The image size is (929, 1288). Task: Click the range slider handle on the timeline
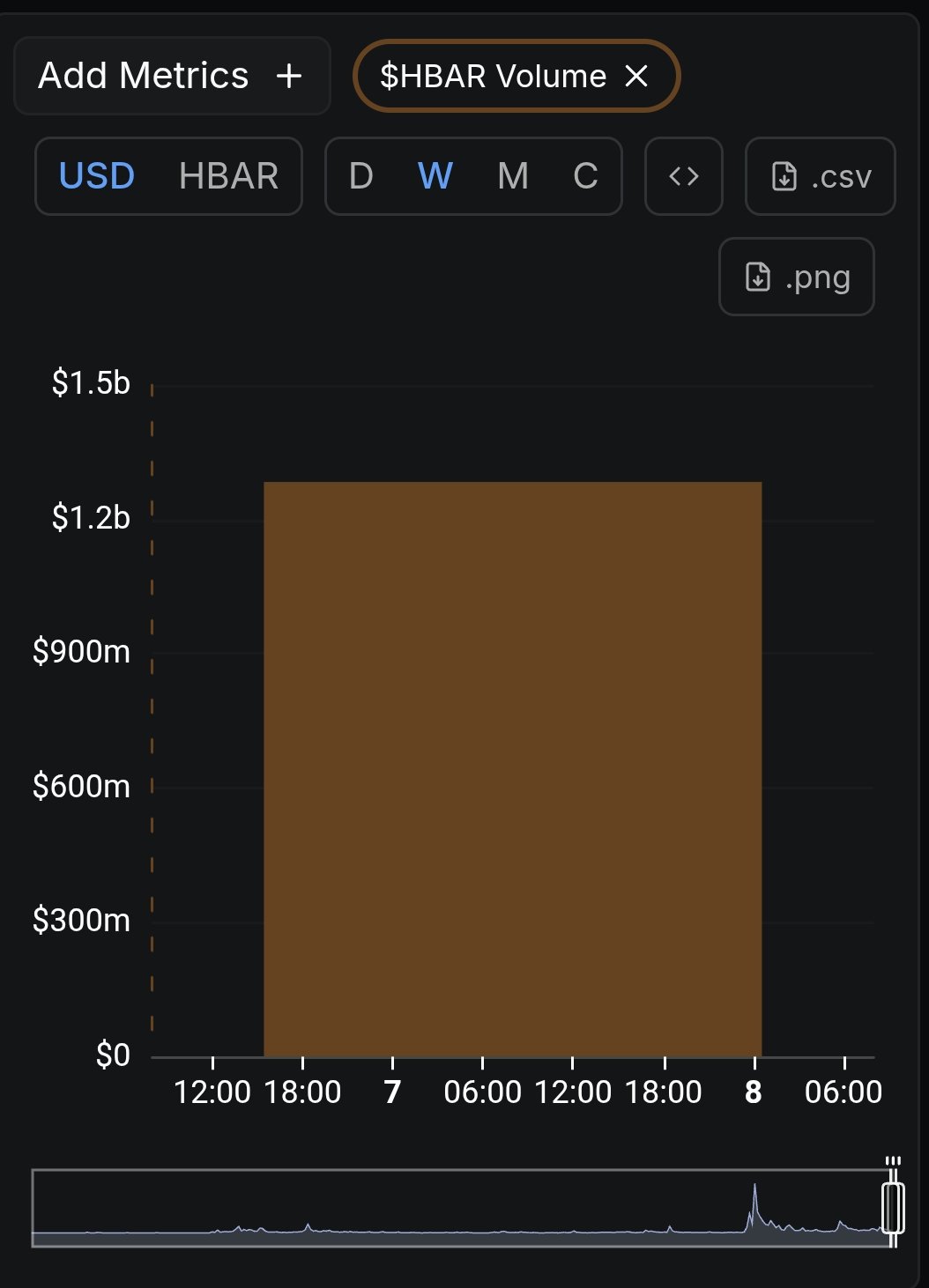click(893, 1208)
